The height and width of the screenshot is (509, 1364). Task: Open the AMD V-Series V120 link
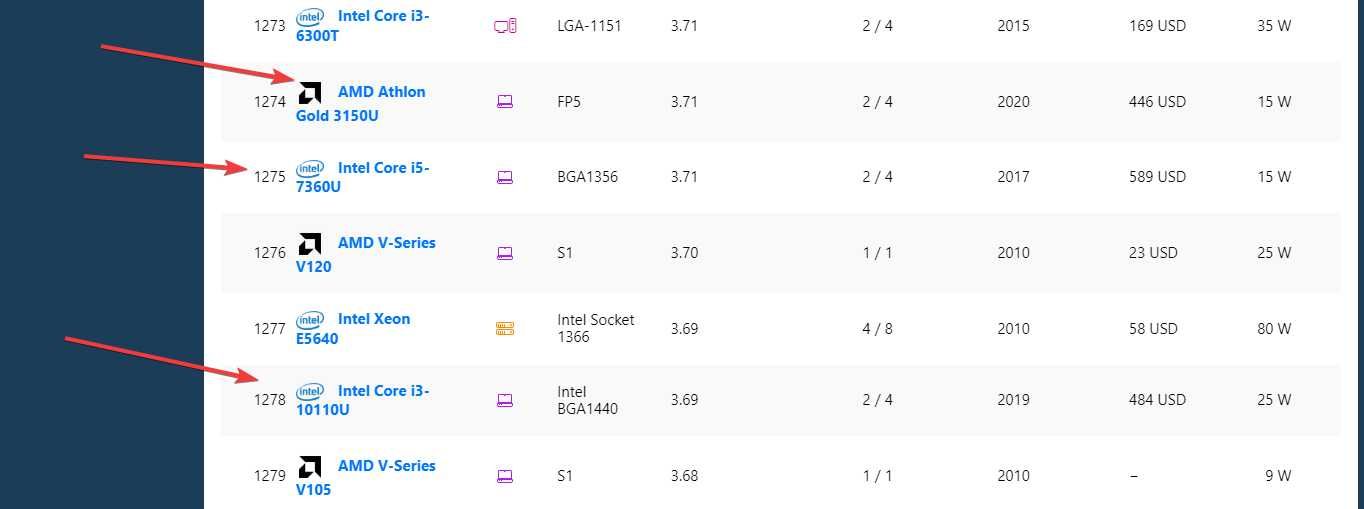tap(366, 254)
